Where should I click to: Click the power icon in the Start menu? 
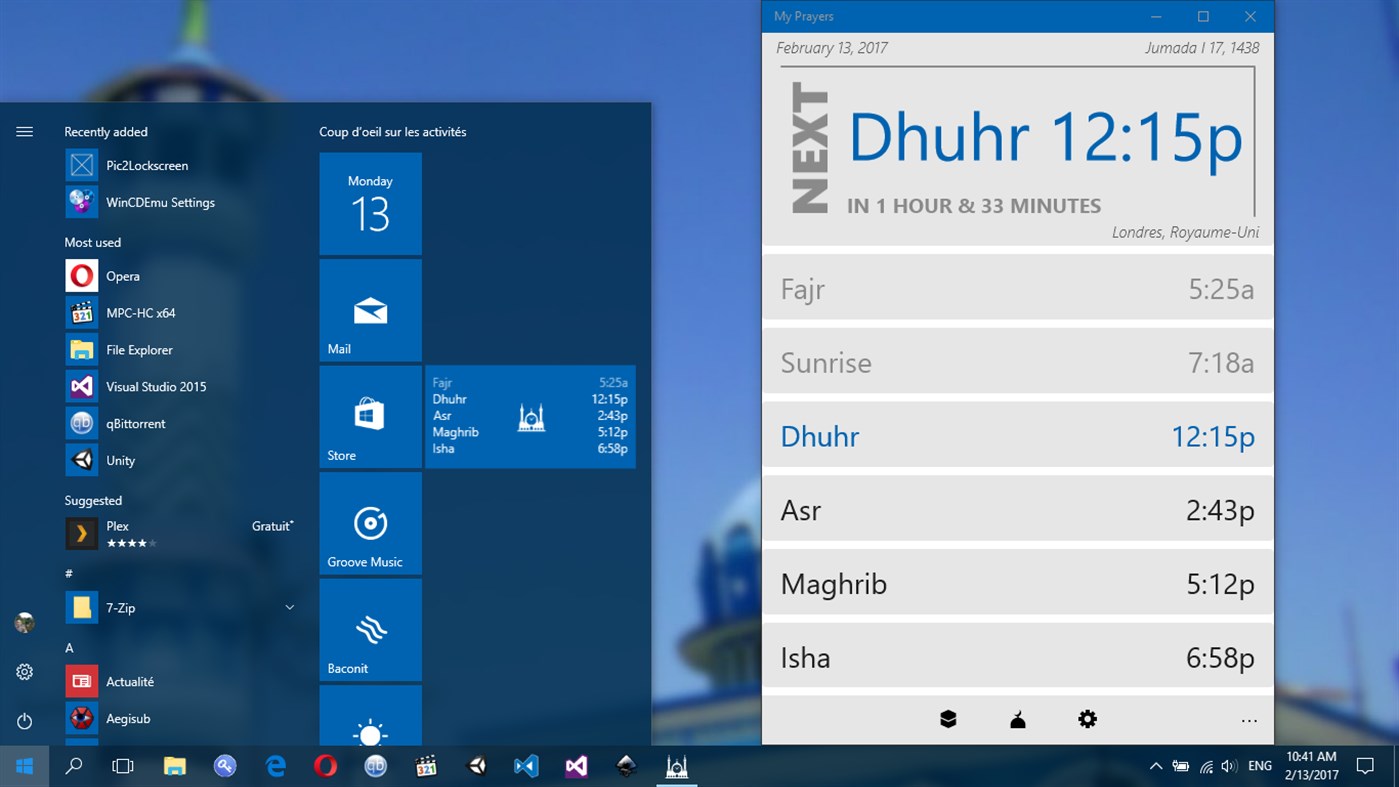click(24, 720)
